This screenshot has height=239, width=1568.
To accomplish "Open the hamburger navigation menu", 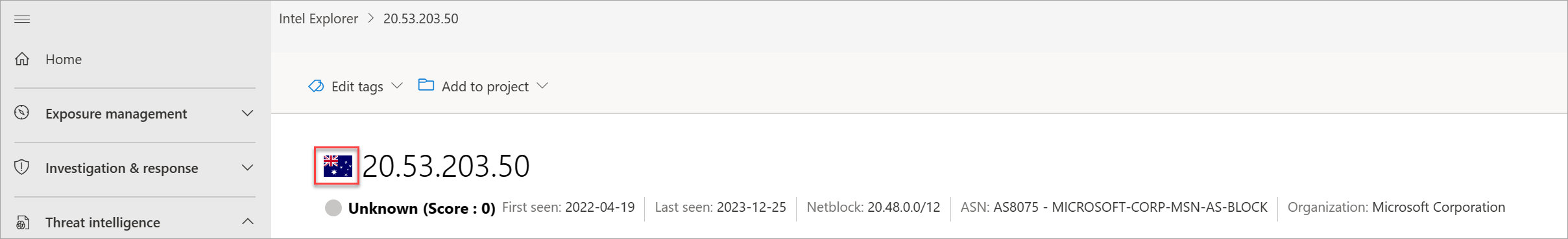I will click(22, 19).
